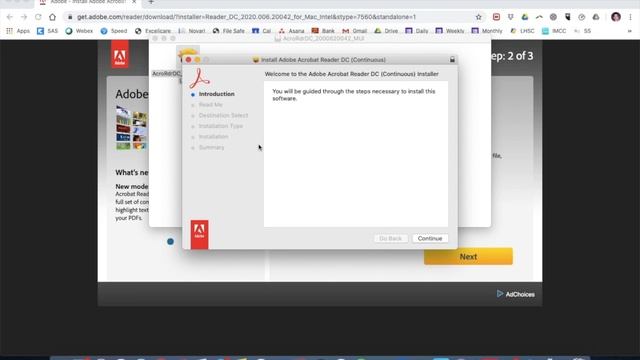Open the Drive bookmark

pyautogui.click(x=386, y=31)
